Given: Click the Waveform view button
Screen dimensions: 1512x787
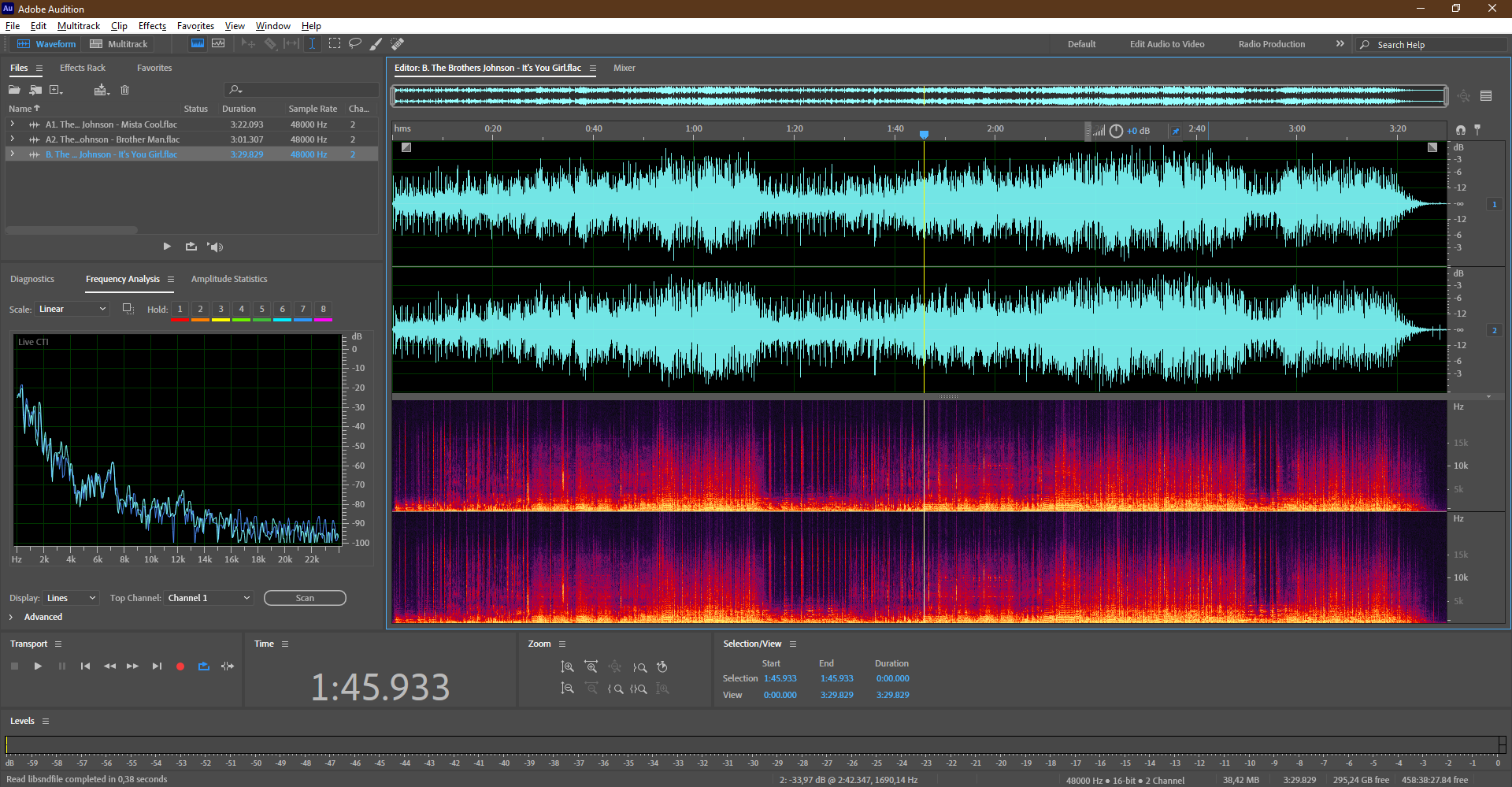Looking at the screenshot, I should (46, 44).
